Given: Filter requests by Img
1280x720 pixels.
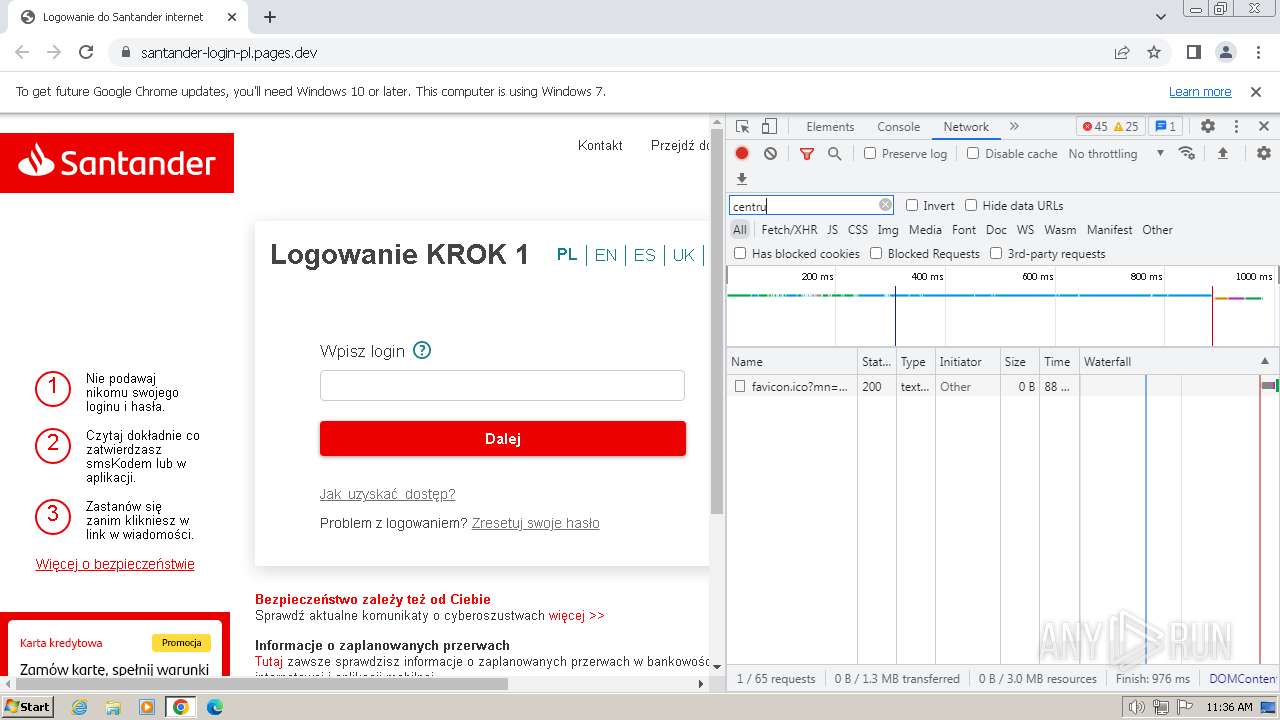Looking at the screenshot, I should coord(888,229).
